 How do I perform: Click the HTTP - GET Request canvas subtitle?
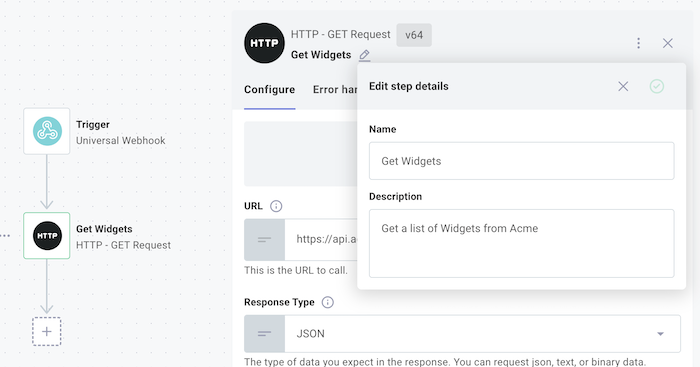123,245
